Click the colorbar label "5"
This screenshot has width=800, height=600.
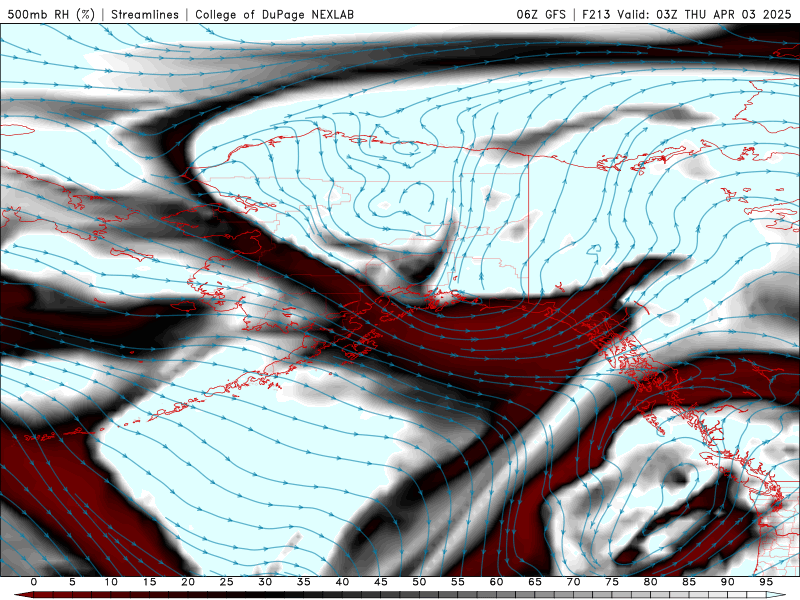[72, 582]
